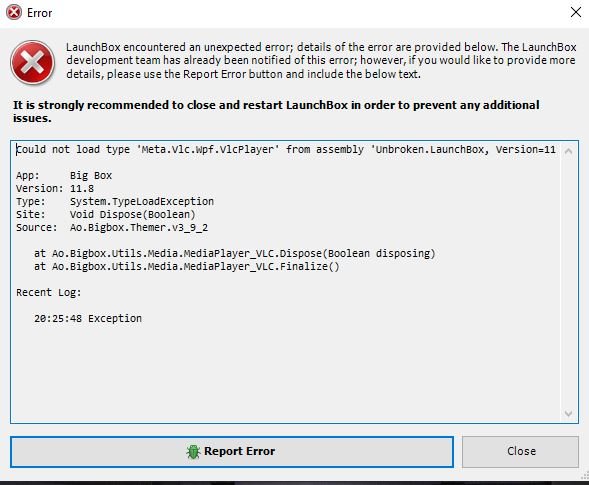Click the small red error icon in title bar
This screenshot has width=589, height=485.
pos(14,12)
